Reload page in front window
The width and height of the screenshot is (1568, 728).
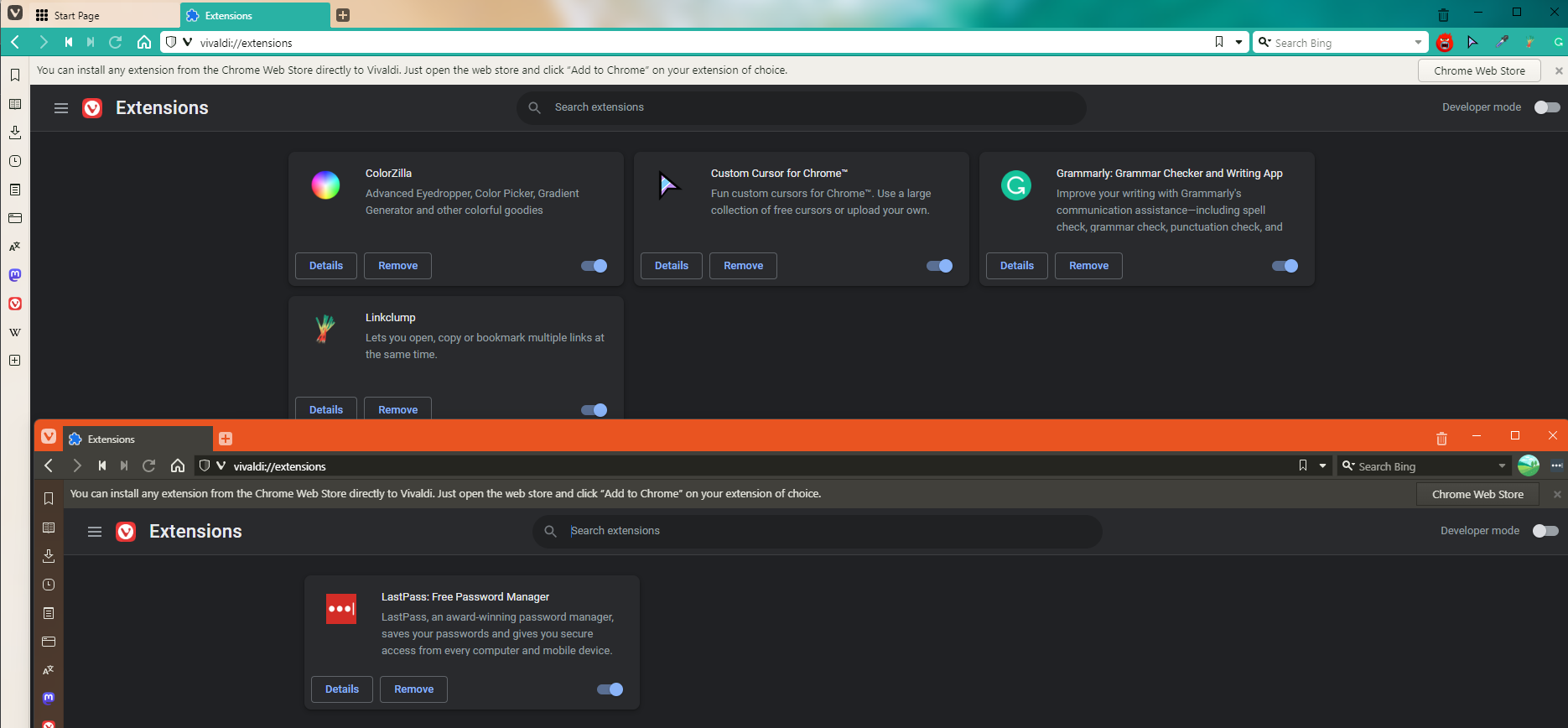tap(149, 465)
